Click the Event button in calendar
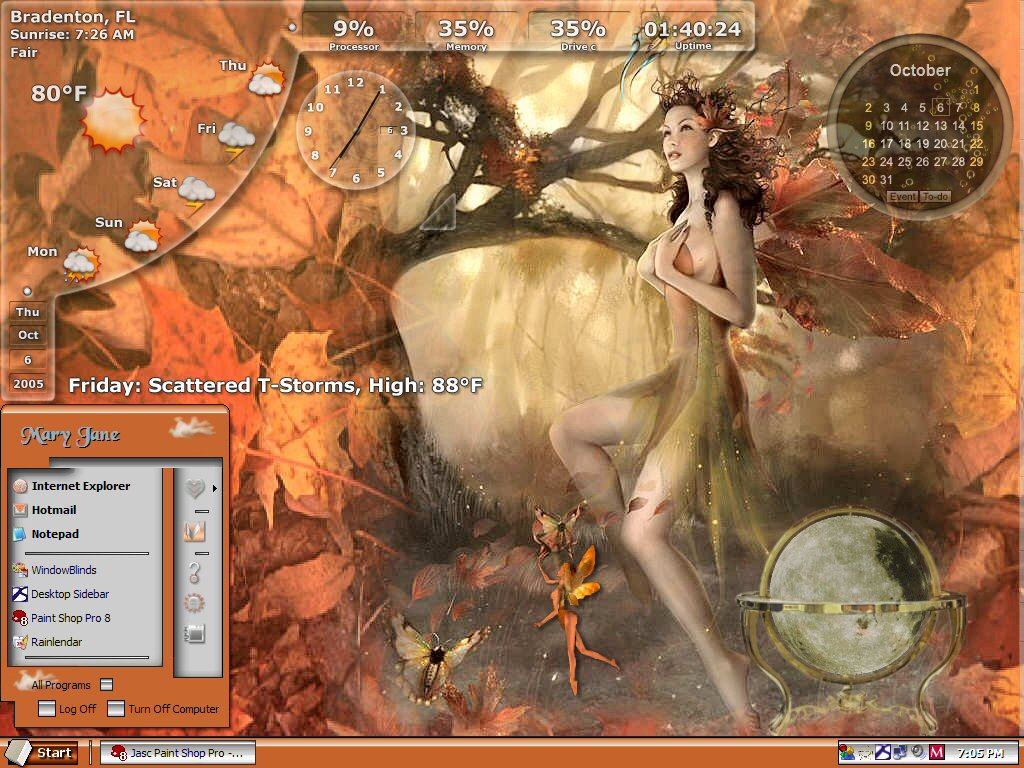1024x768 pixels. click(x=903, y=197)
